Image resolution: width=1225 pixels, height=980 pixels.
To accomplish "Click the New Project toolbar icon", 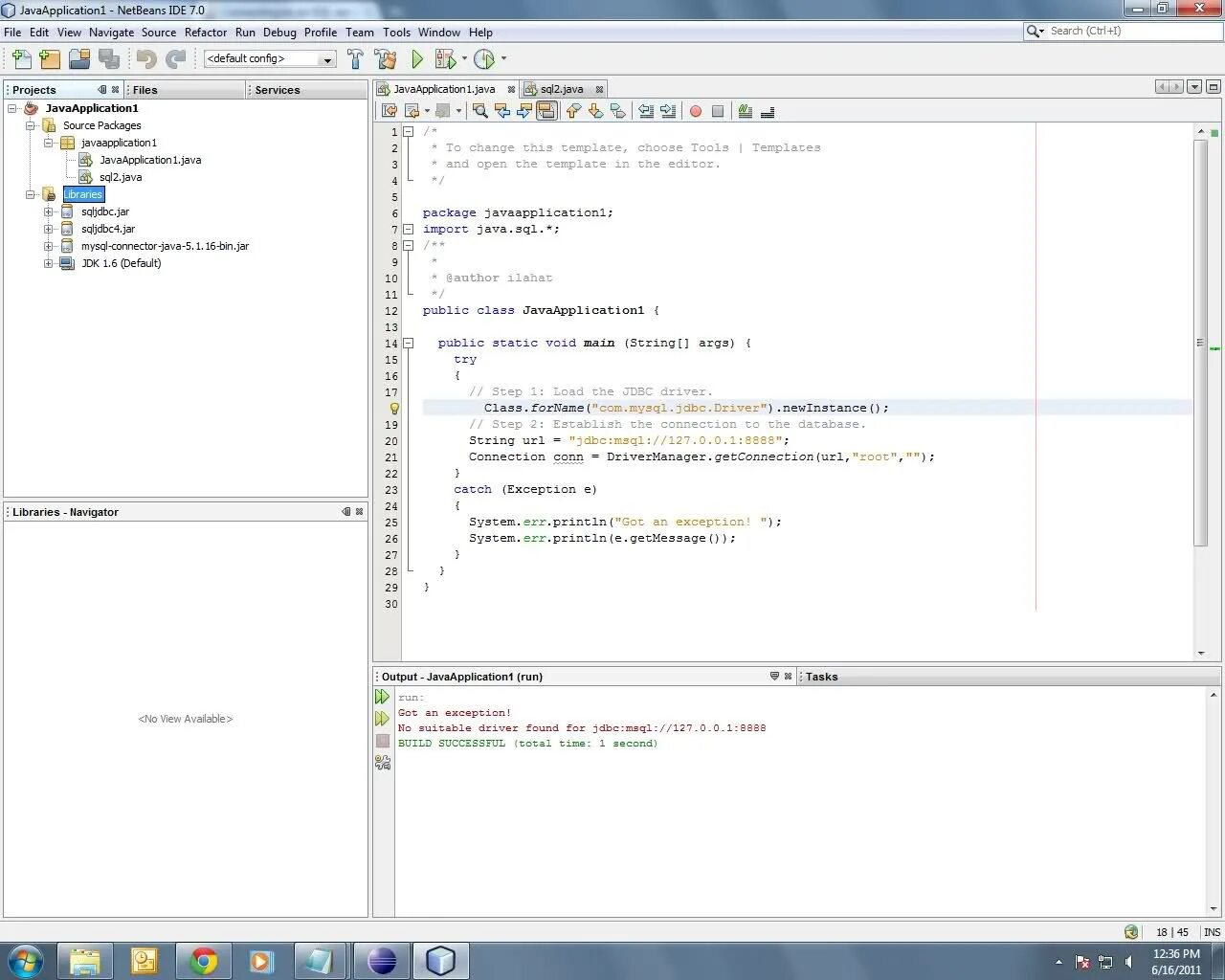I will click(x=51, y=59).
